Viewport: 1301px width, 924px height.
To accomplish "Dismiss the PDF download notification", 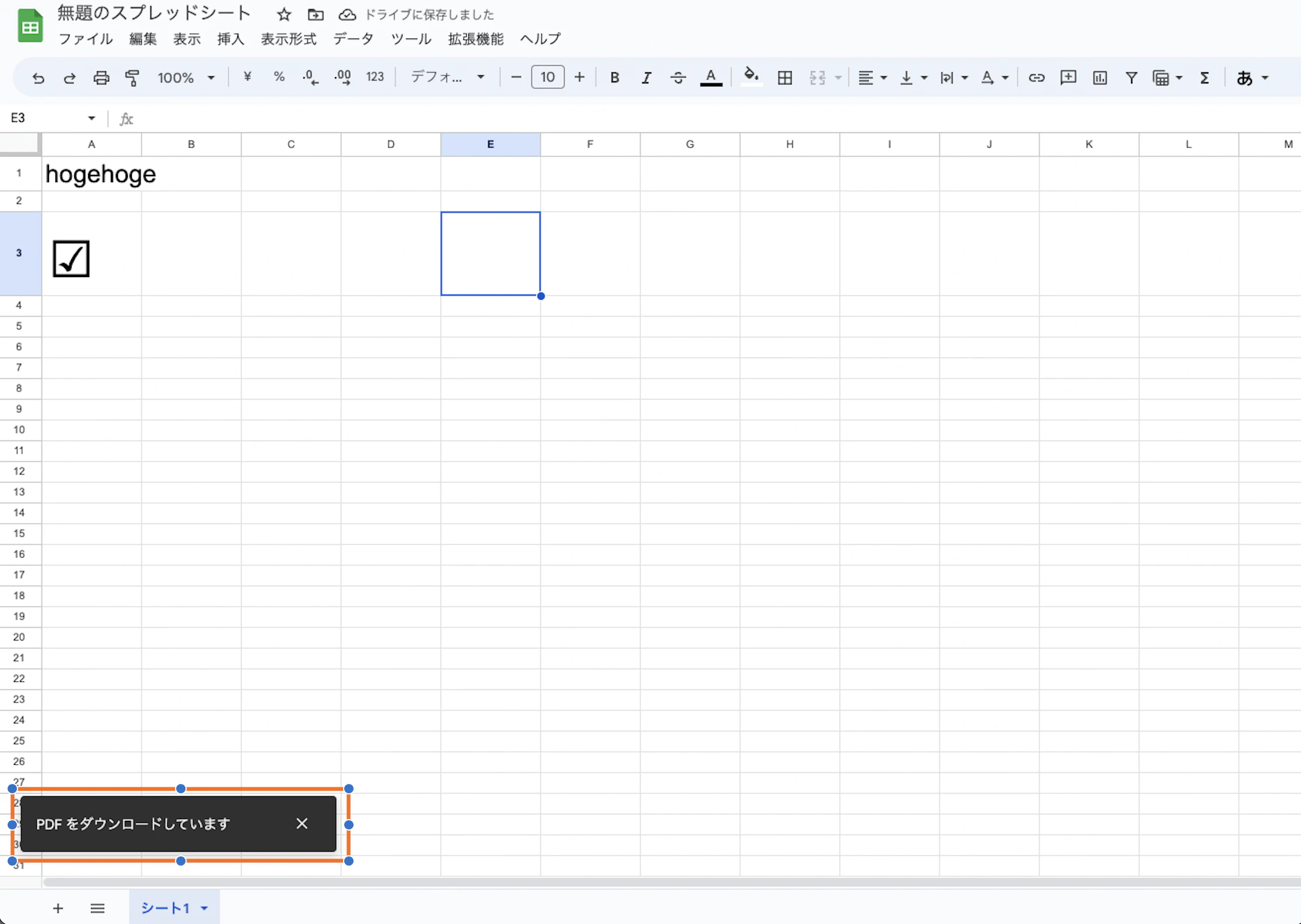I will pyautogui.click(x=302, y=824).
